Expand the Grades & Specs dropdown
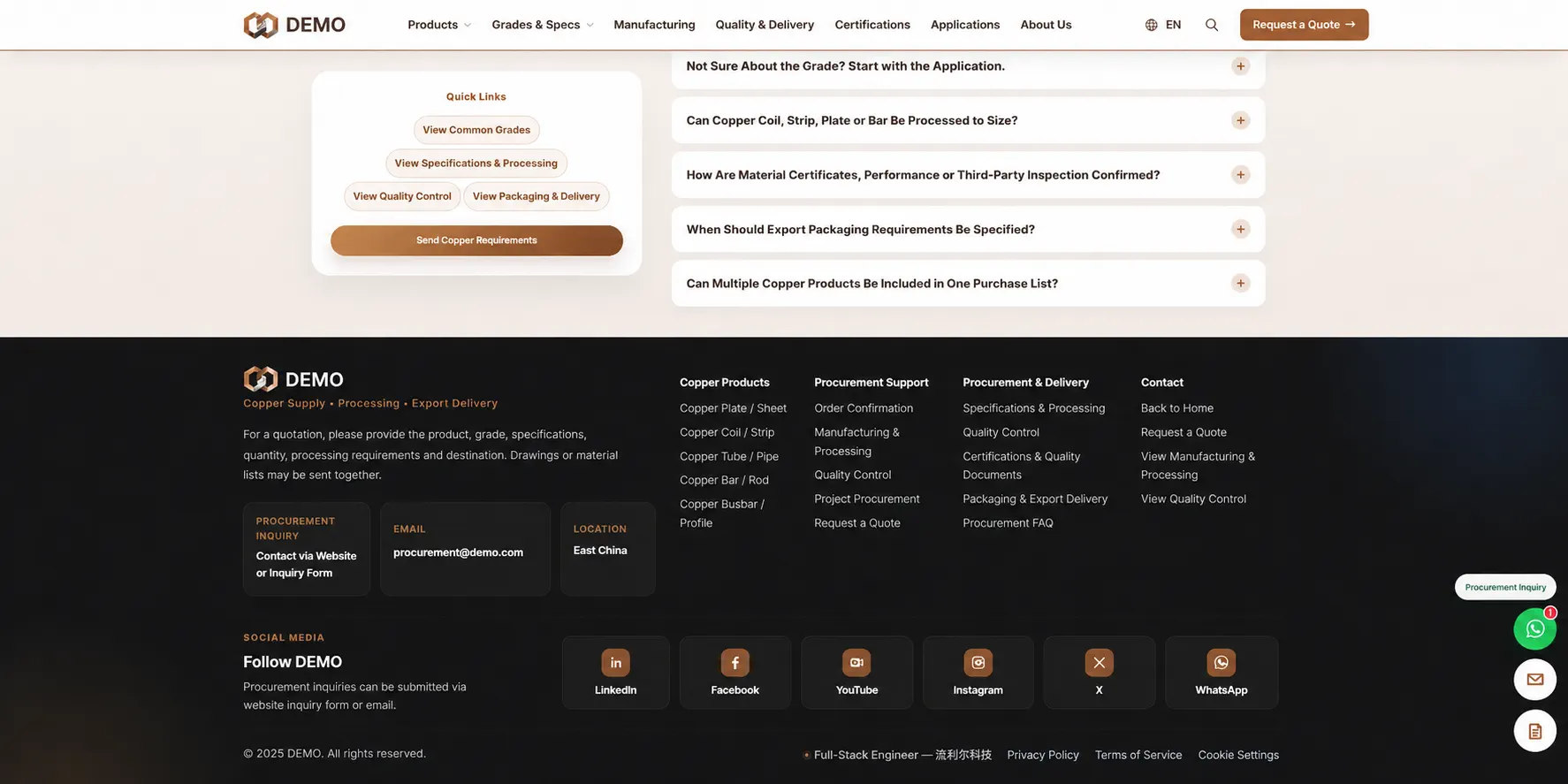This screenshot has height=784, width=1568. tap(543, 25)
